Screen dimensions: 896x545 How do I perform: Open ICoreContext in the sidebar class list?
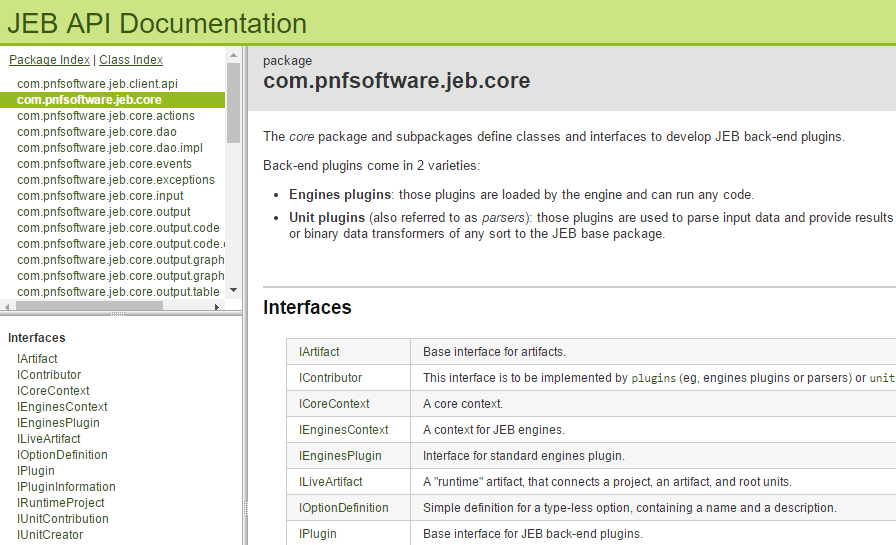pos(53,391)
